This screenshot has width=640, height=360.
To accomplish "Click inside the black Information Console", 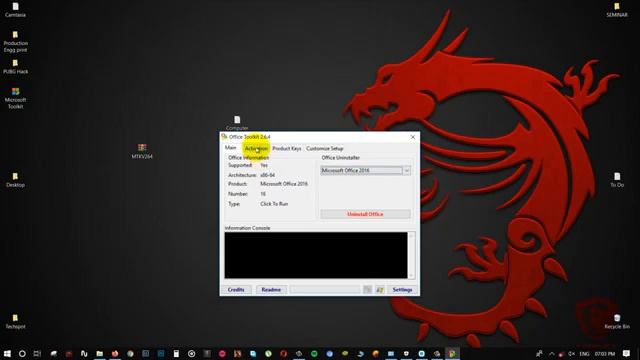I will point(316,255).
